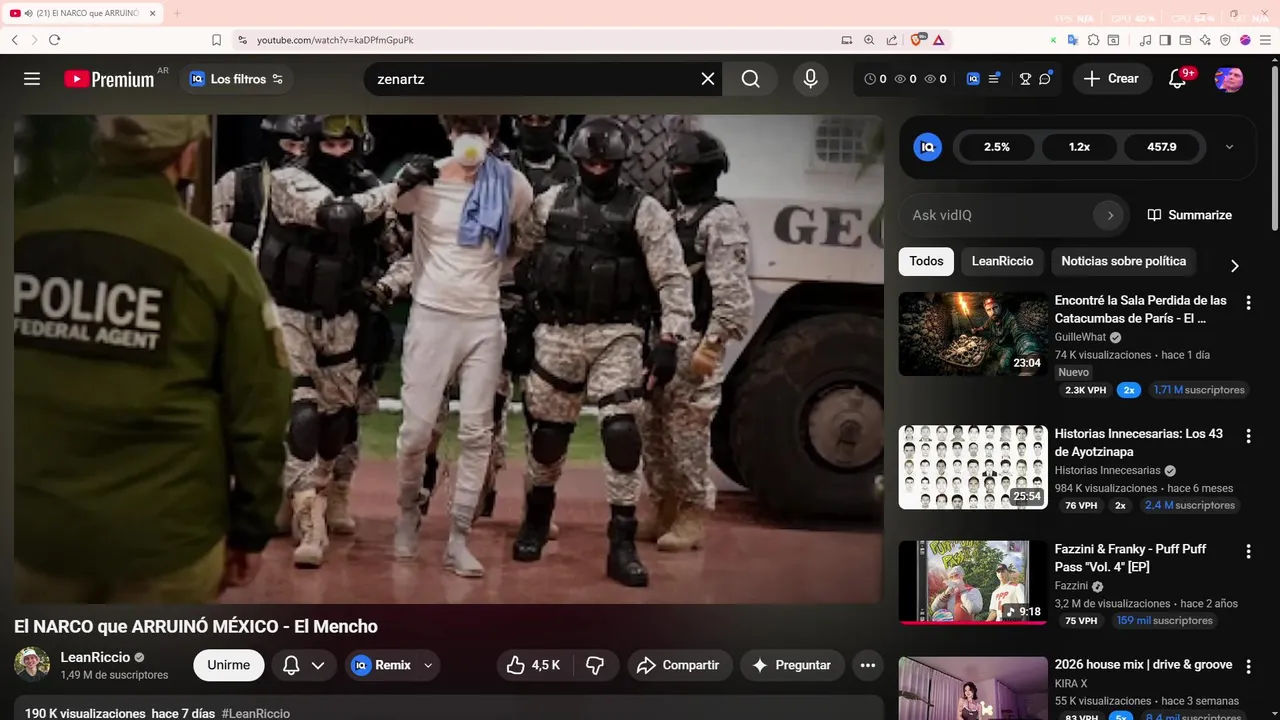Click Compartir share button

click(x=680, y=665)
